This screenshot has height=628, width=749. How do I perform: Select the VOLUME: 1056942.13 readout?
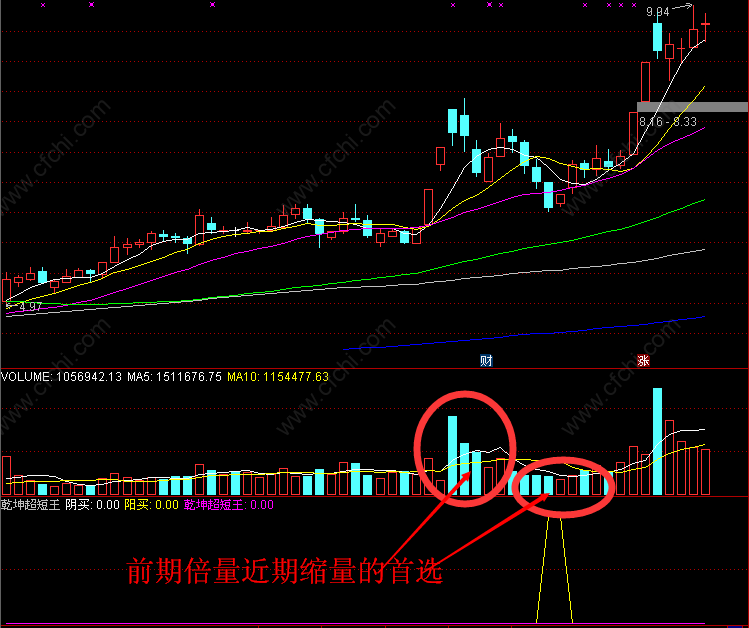(61, 377)
